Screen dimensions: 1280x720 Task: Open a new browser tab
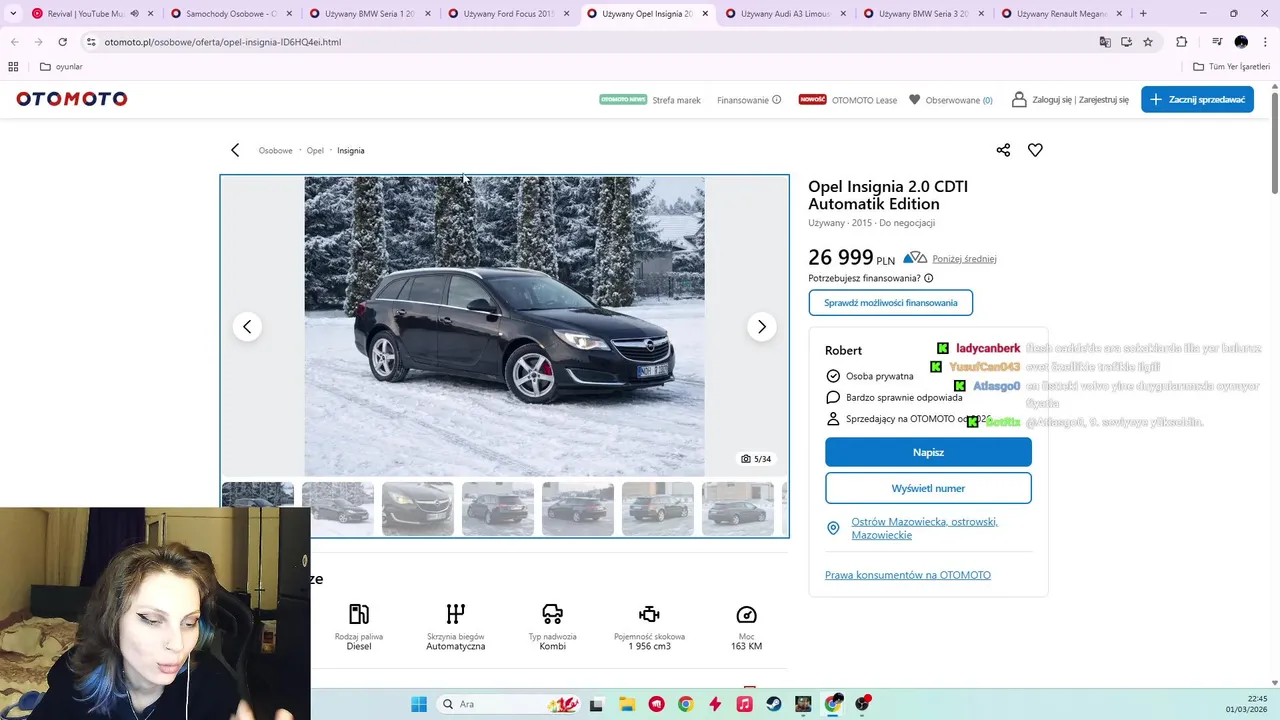(1143, 14)
